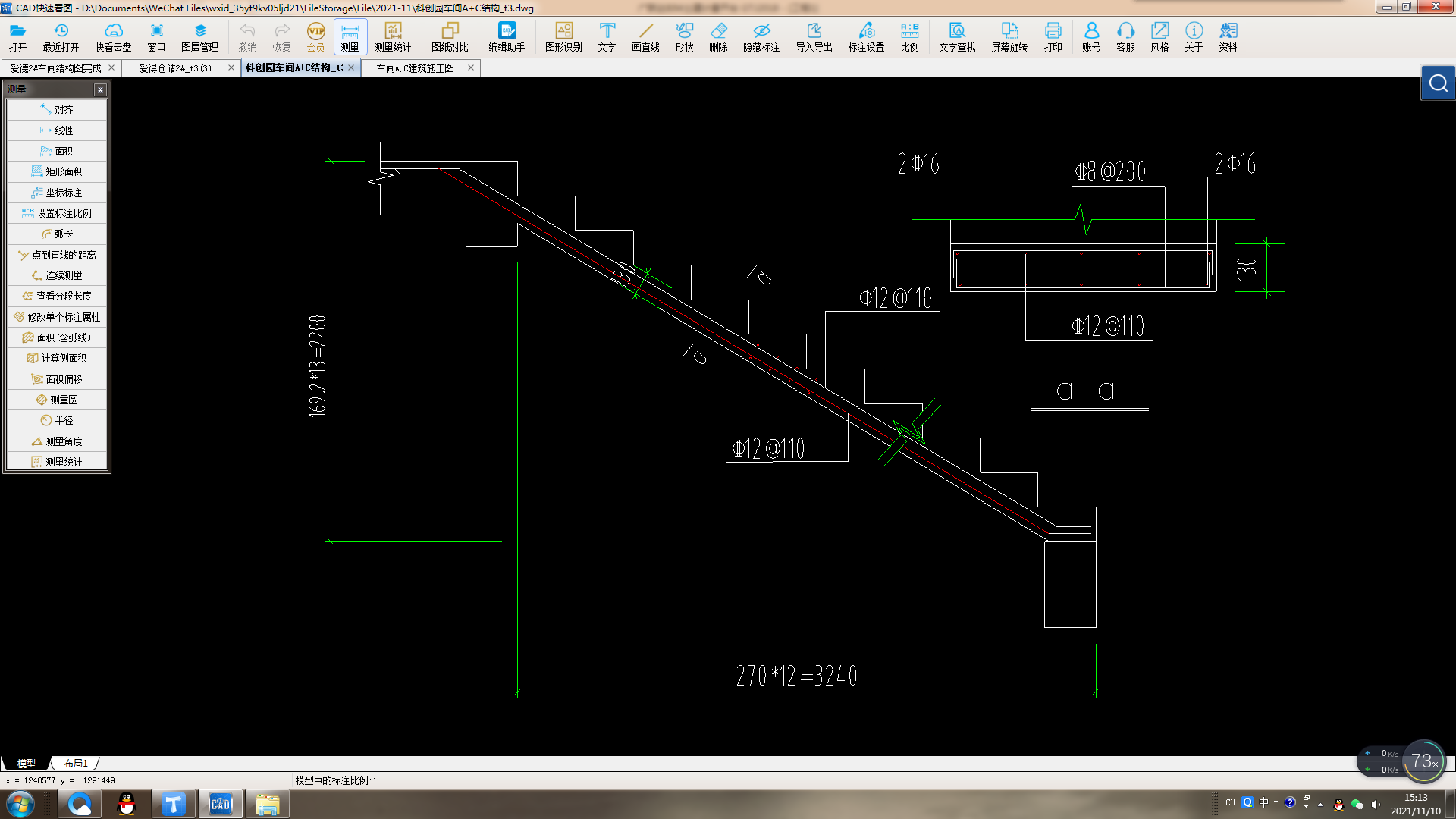Redo with the 恢复 button

tap(281, 37)
